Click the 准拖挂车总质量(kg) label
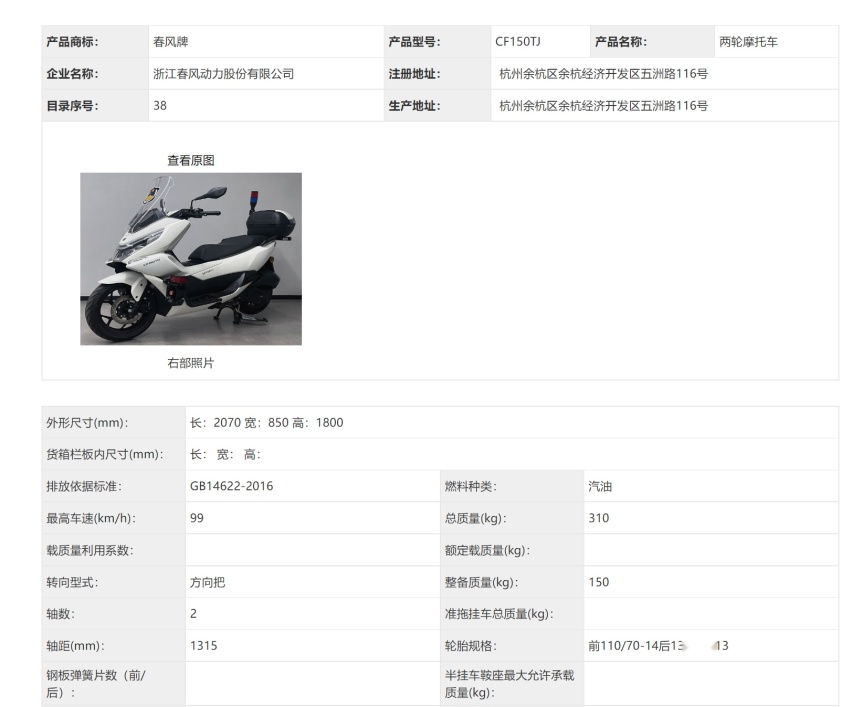852x707 pixels. (x=499, y=614)
